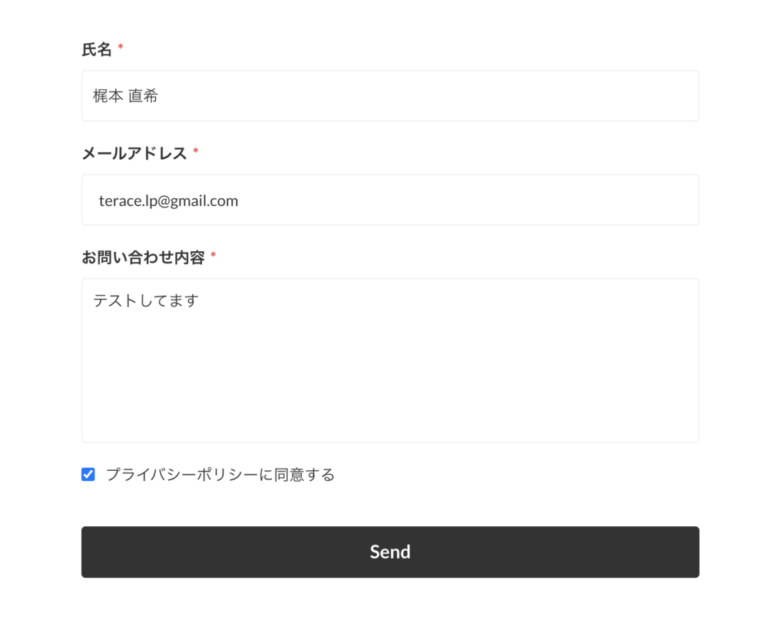Click the red asterisk beside お問い合わせ内容

coord(213,256)
